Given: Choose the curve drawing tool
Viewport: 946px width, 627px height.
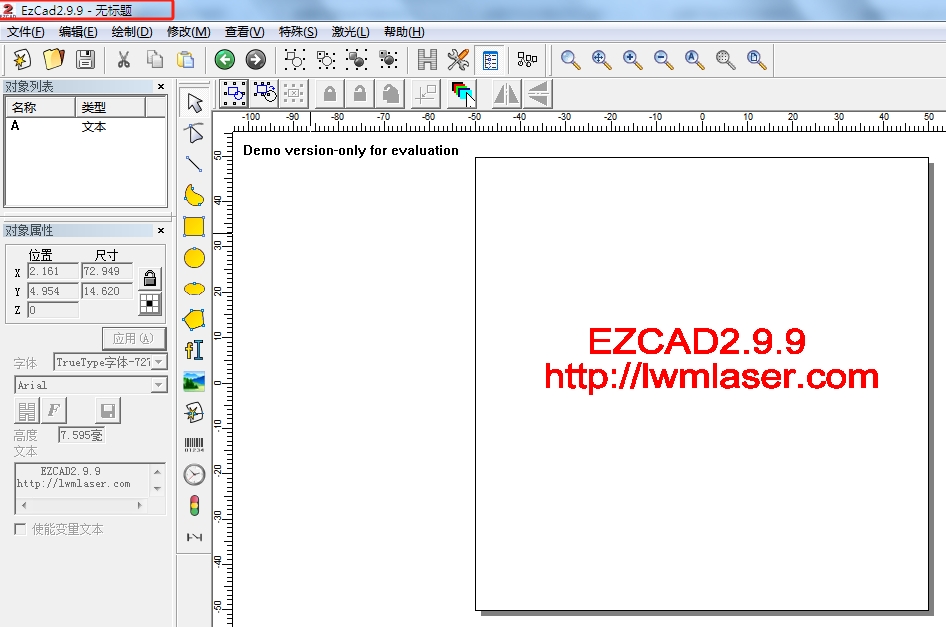Looking at the screenshot, I should (194, 195).
